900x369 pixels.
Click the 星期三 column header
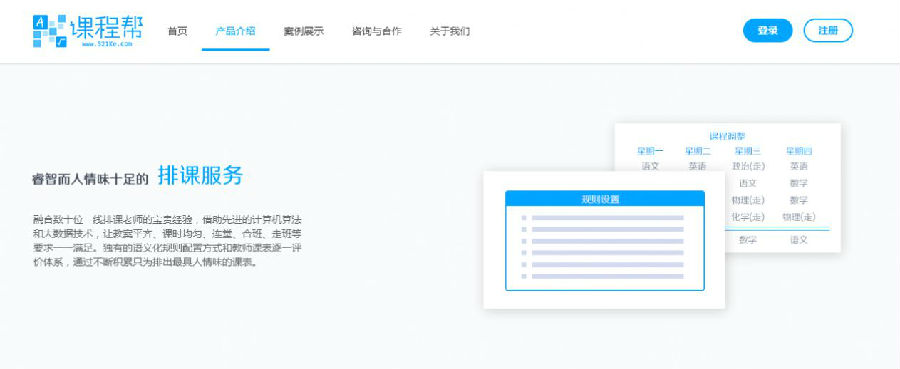pyautogui.click(x=748, y=152)
